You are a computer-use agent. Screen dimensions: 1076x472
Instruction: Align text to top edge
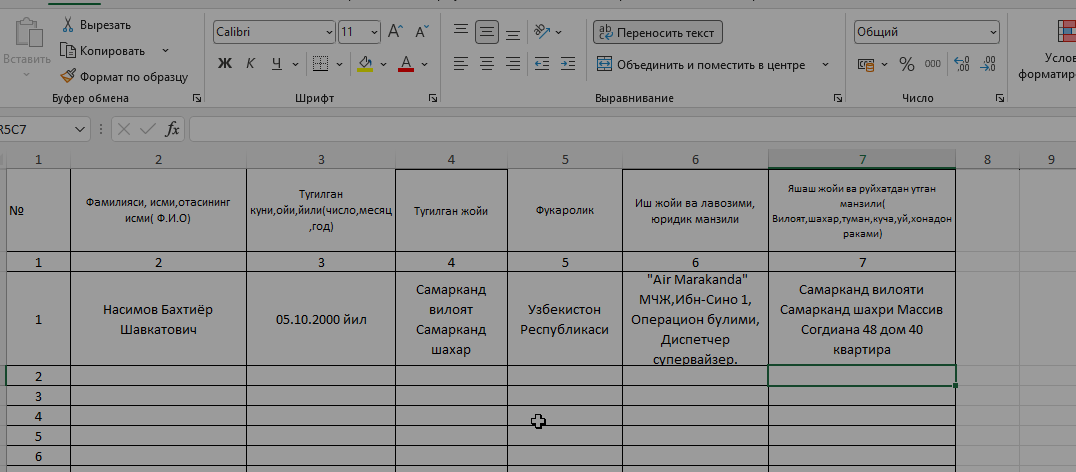461,32
